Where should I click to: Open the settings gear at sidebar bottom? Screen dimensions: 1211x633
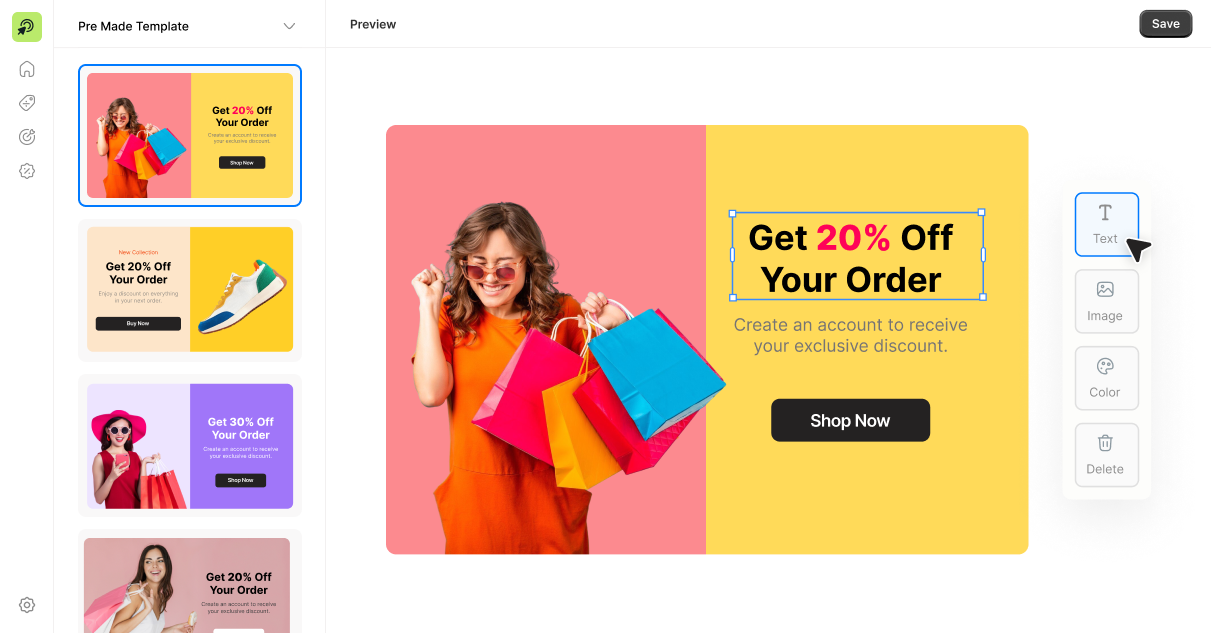pyautogui.click(x=27, y=605)
